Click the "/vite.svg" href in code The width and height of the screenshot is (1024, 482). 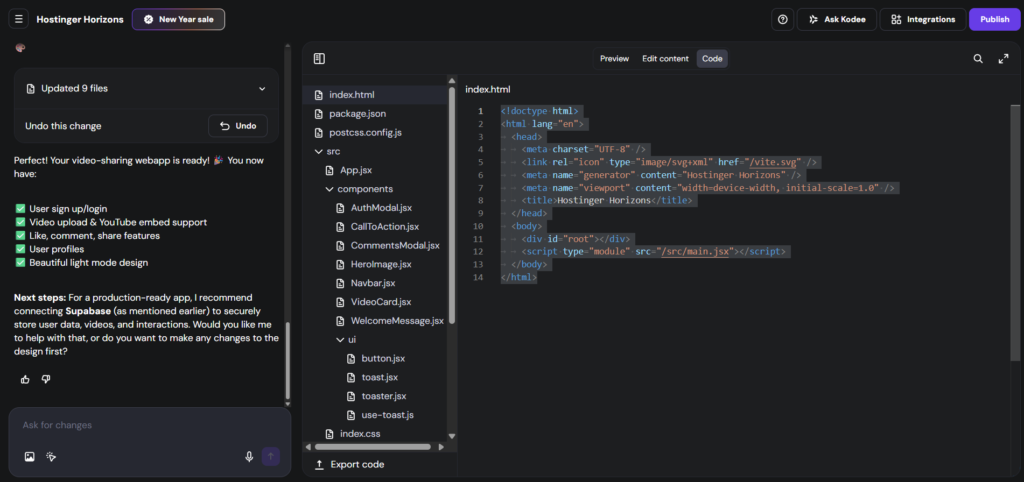click(771, 162)
